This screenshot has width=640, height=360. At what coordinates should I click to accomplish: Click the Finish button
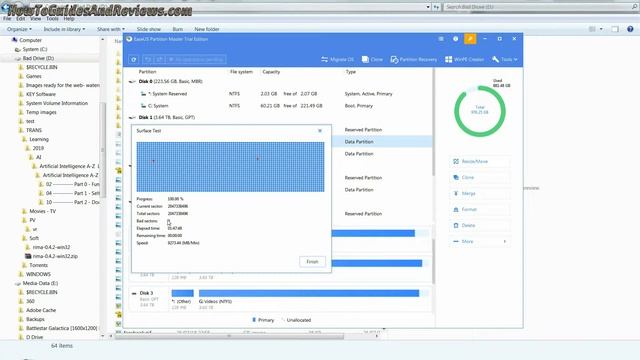(x=312, y=262)
